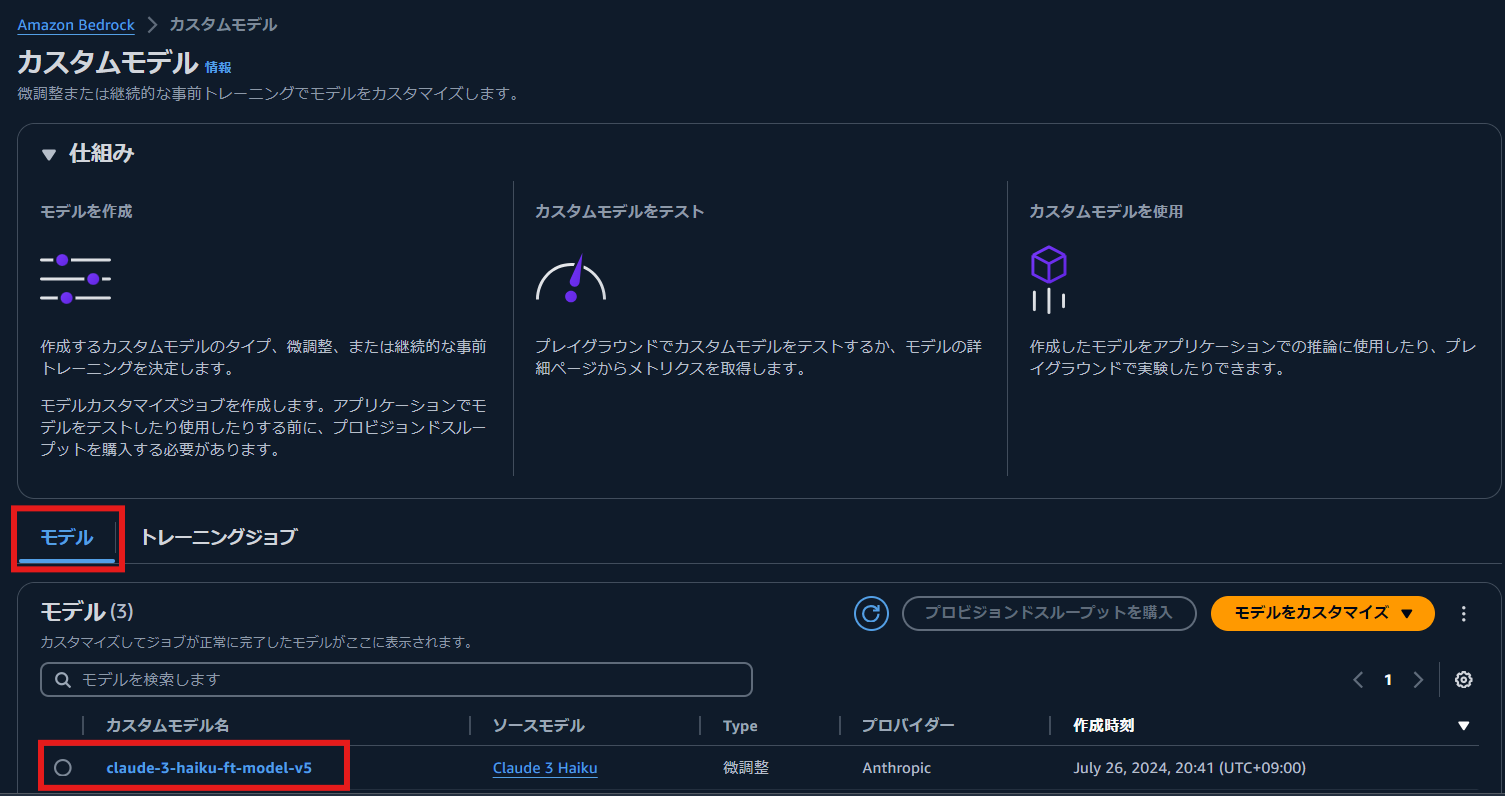Click the gauge icon in カスタムモデルをテスト card

pyautogui.click(x=571, y=278)
